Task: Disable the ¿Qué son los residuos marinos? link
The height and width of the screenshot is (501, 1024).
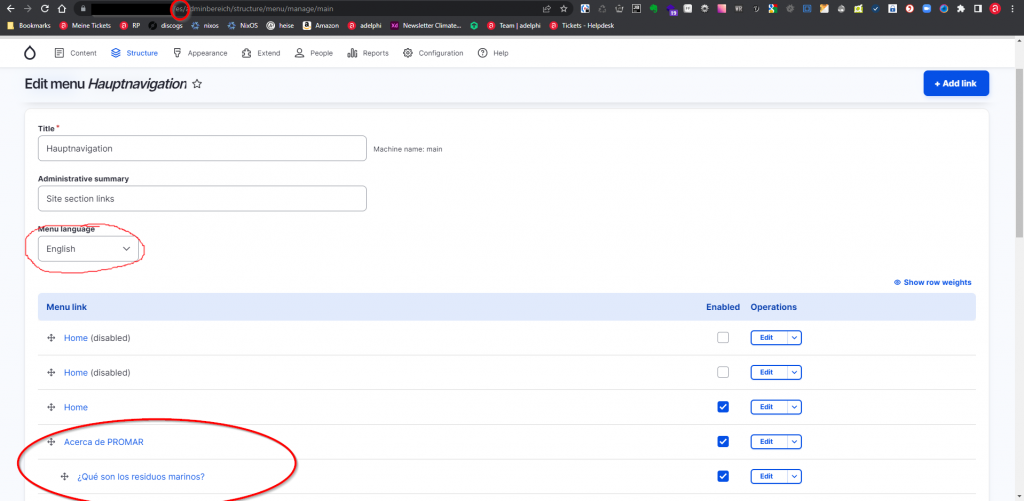Action: pyautogui.click(x=723, y=476)
